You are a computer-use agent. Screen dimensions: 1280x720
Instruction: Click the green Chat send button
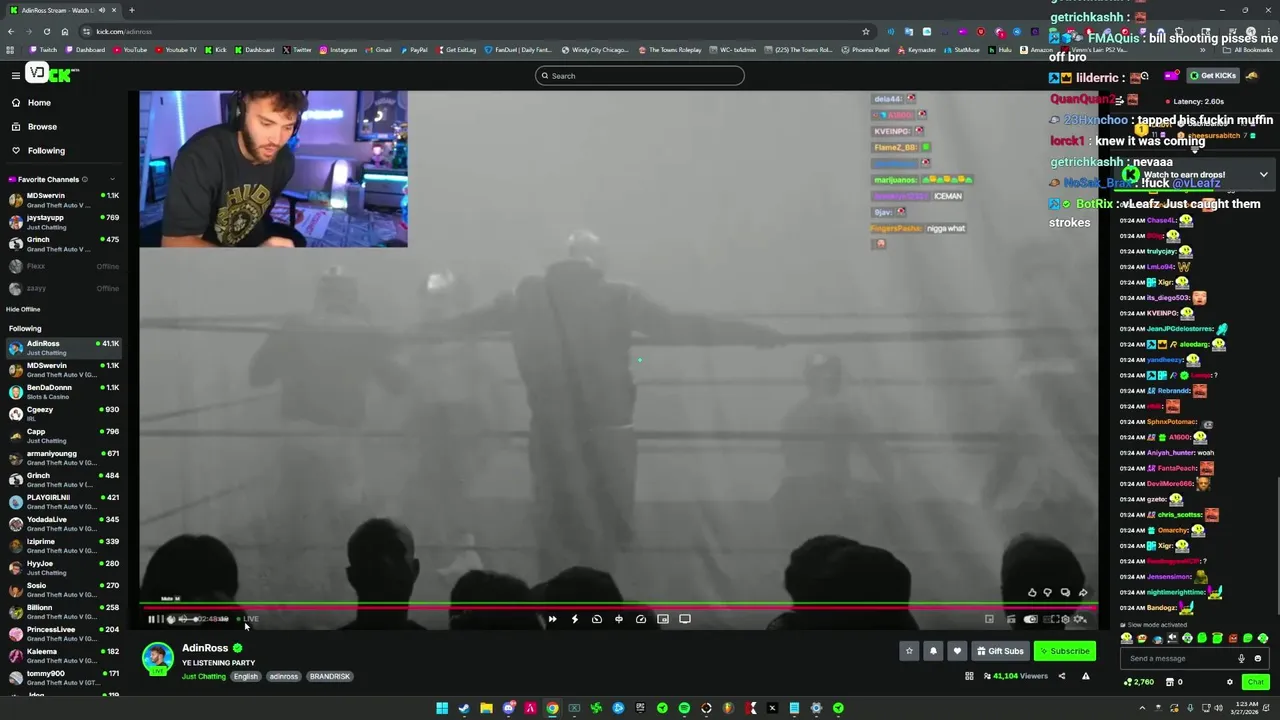[x=1255, y=682]
